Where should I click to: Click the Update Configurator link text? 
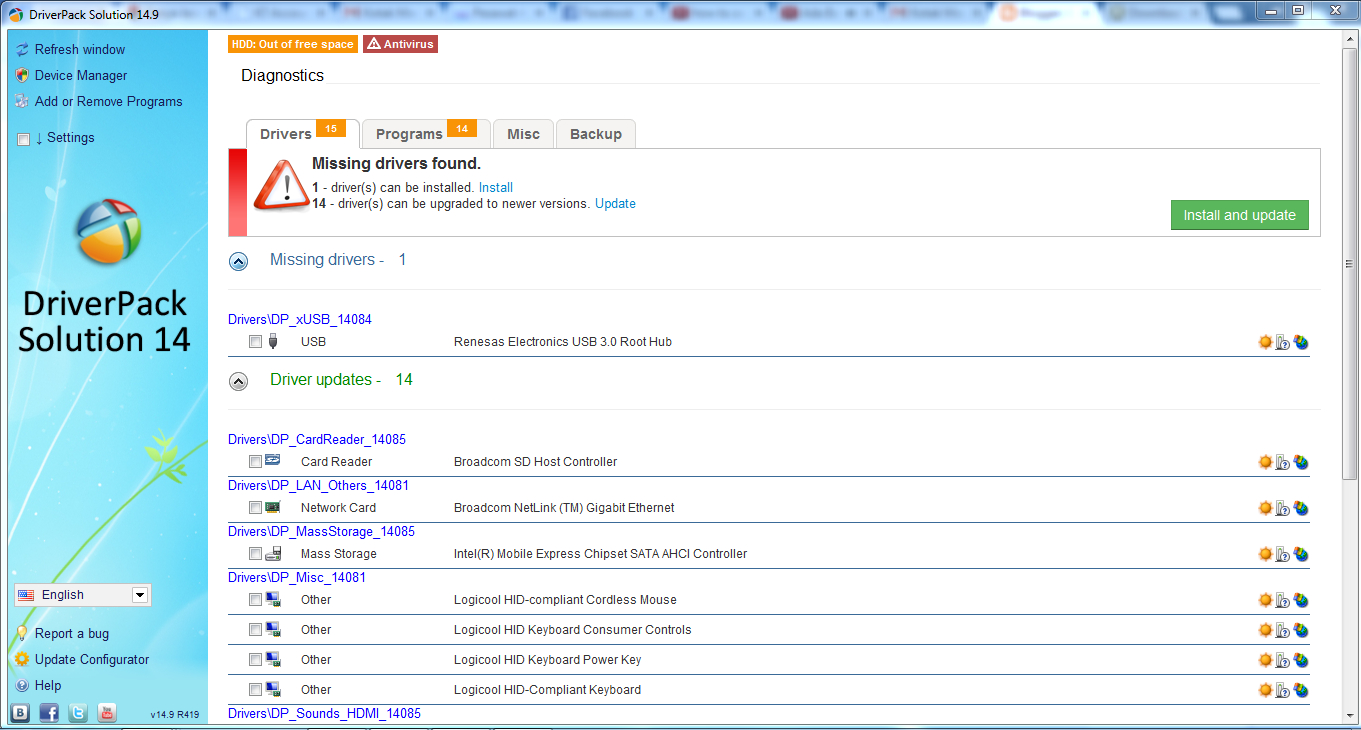[x=92, y=660]
